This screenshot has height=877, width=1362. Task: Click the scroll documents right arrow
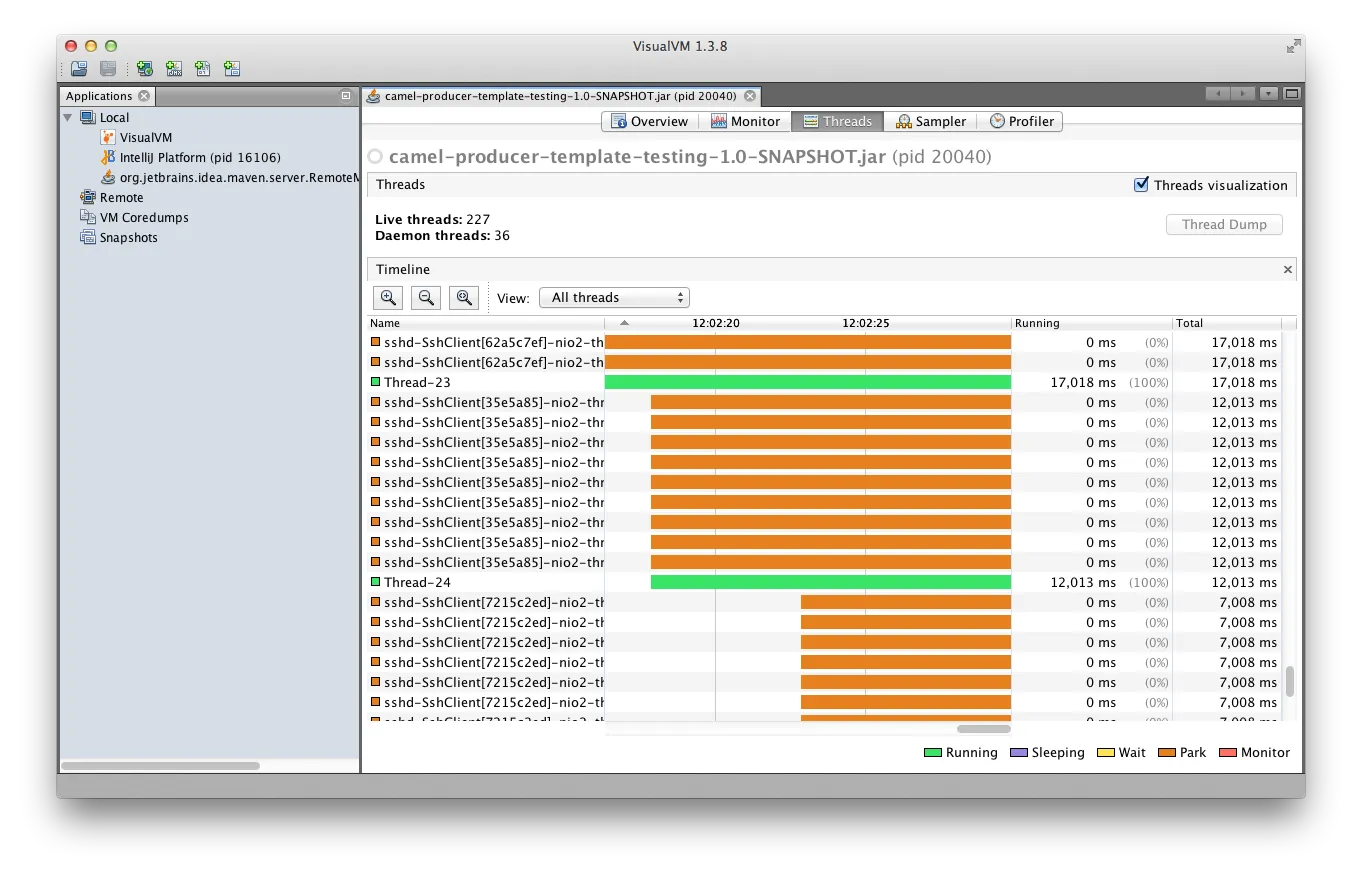pyautogui.click(x=1243, y=94)
